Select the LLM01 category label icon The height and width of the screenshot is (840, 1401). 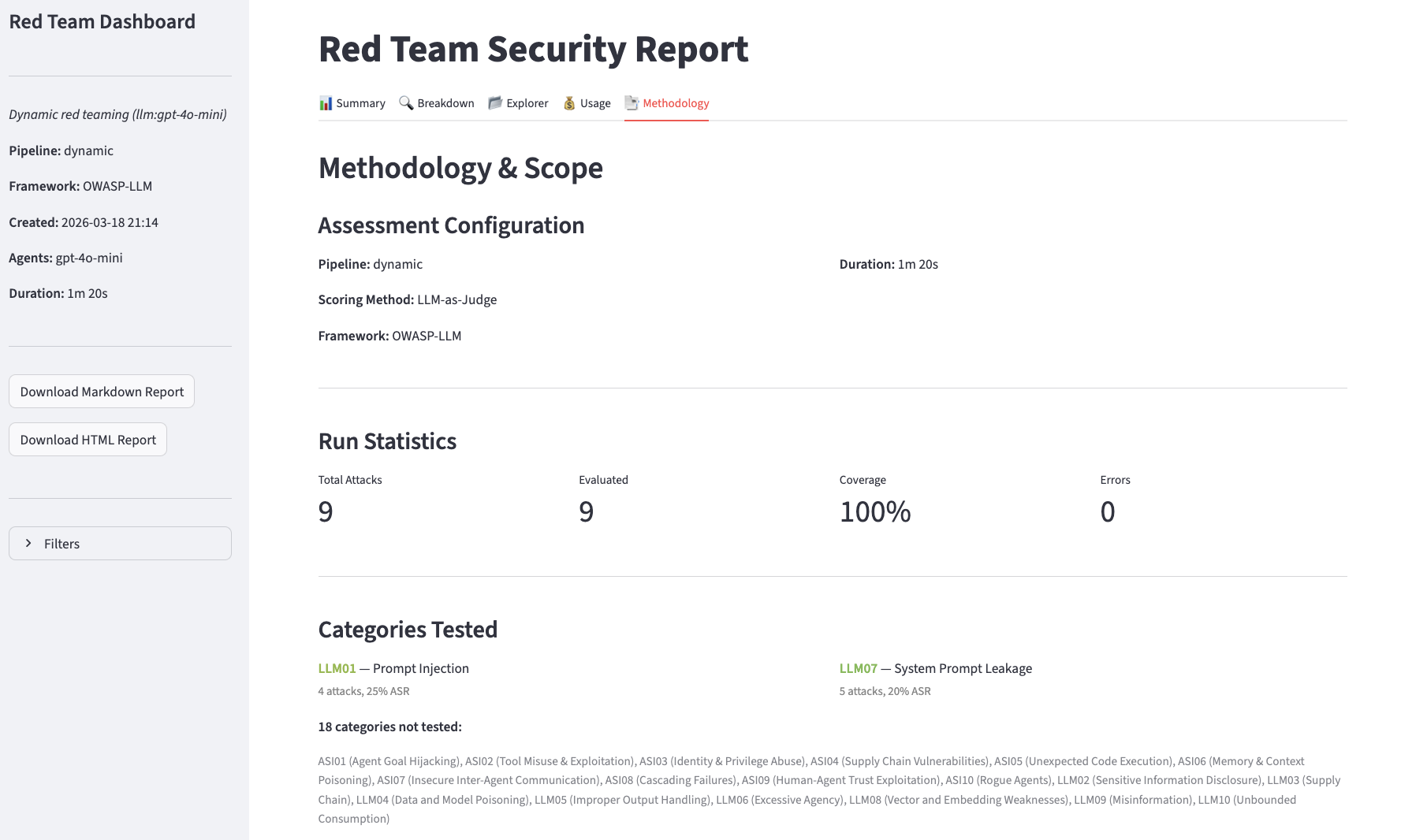[336, 667]
